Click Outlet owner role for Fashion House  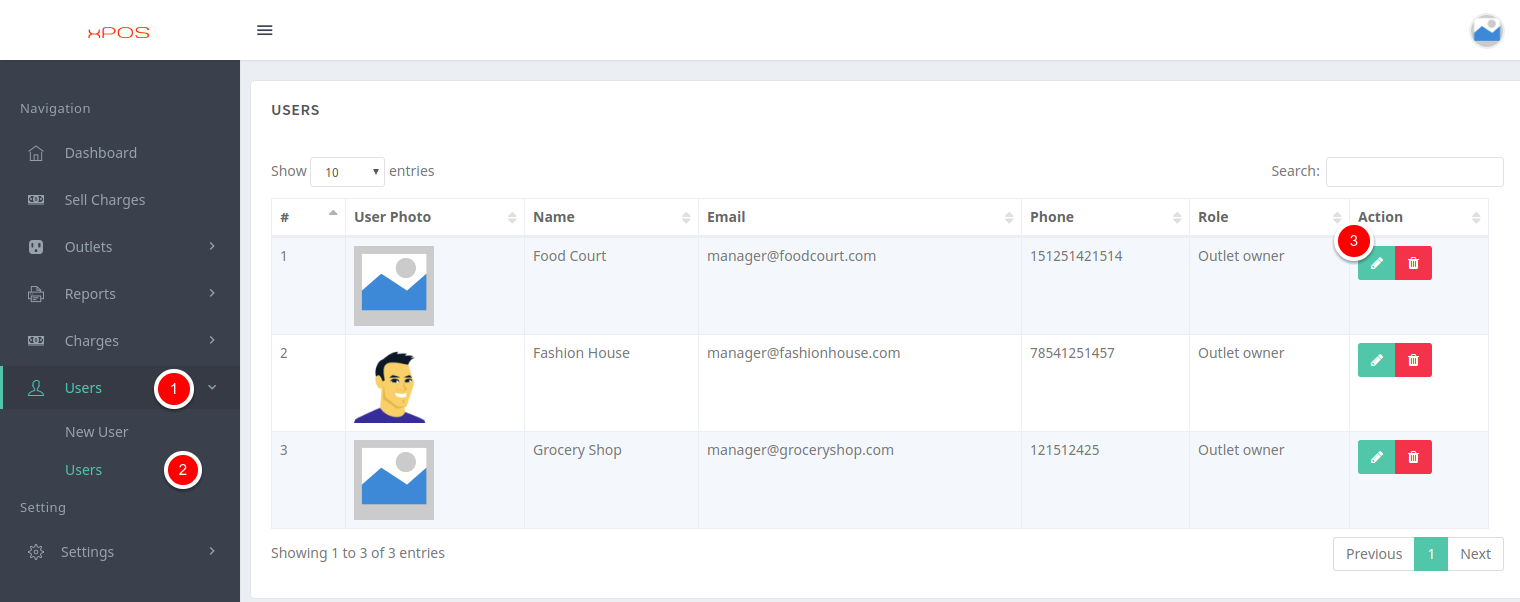(x=1241, y=353)
